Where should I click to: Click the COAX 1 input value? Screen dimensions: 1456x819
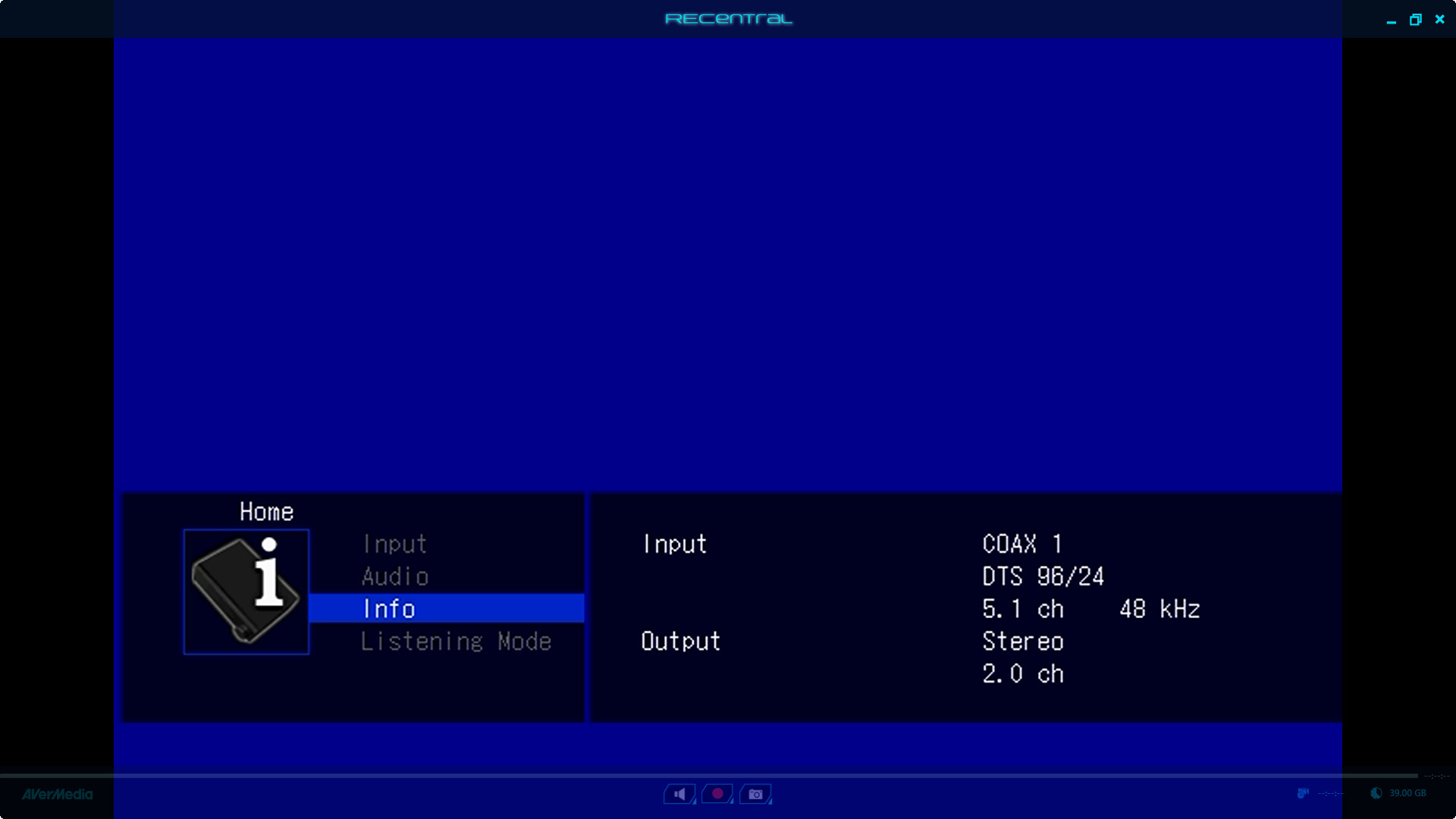pos(1021,544)
